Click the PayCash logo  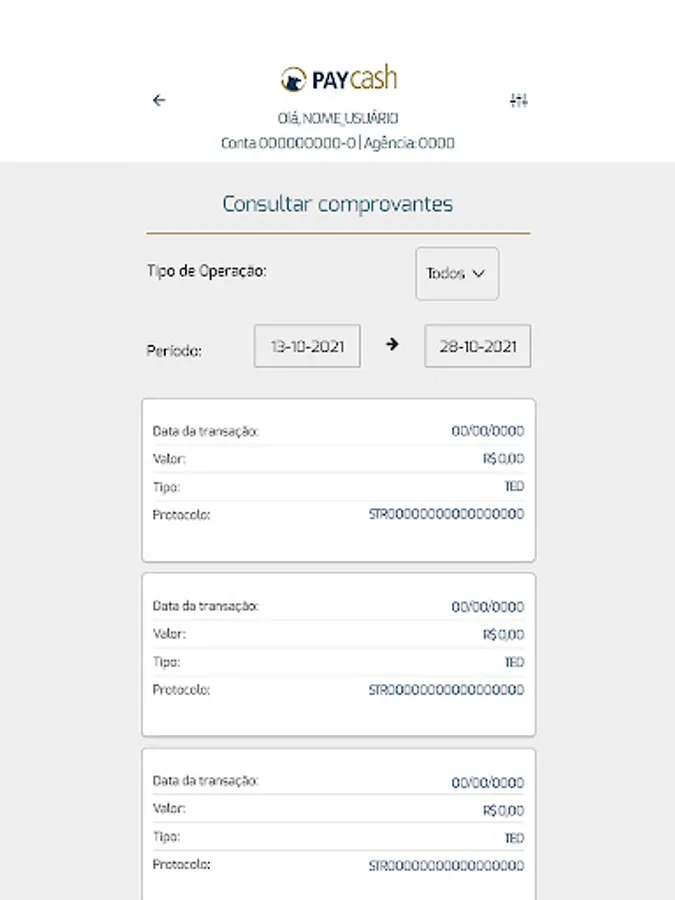tap(338, 79)
